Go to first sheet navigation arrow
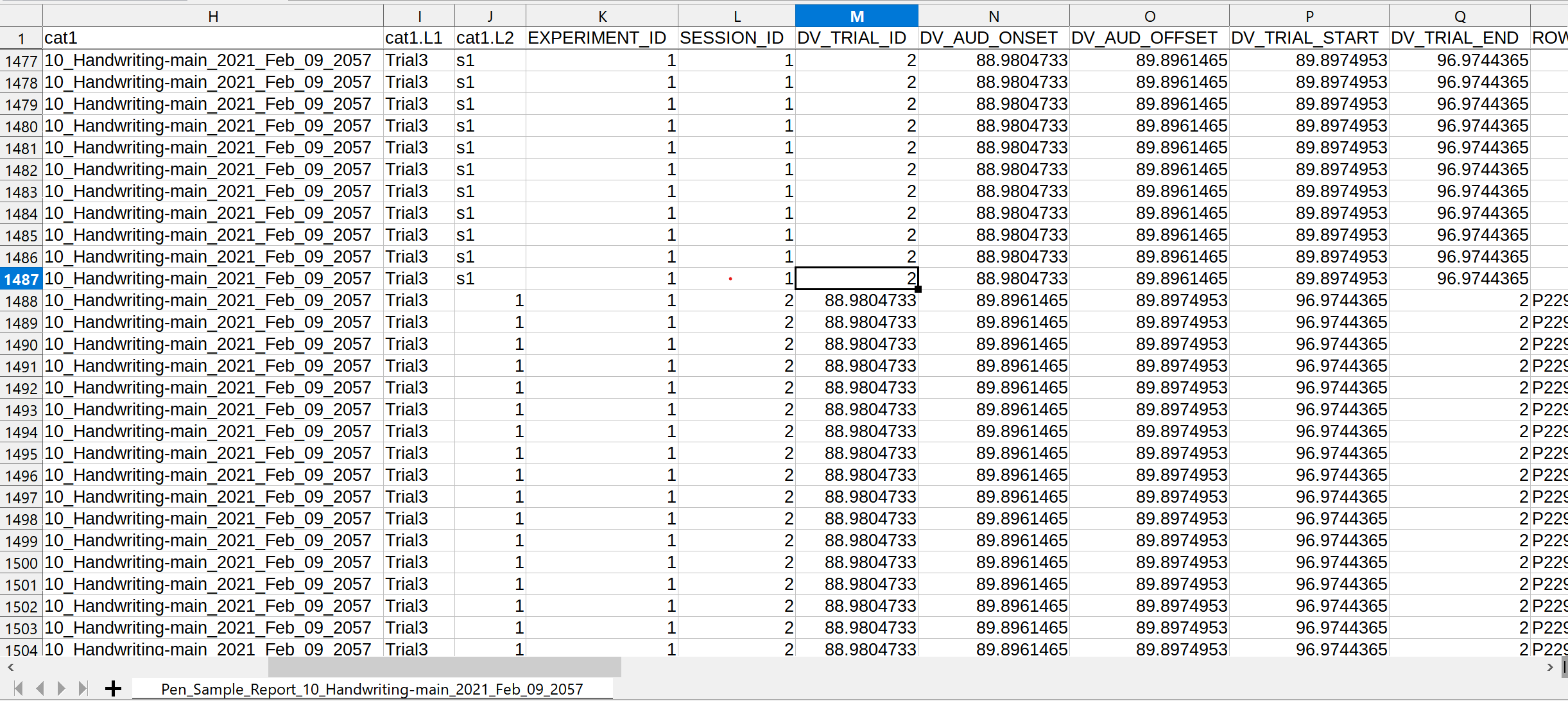The height and width of the screenshot is (701, 1568). click(19, 689)
